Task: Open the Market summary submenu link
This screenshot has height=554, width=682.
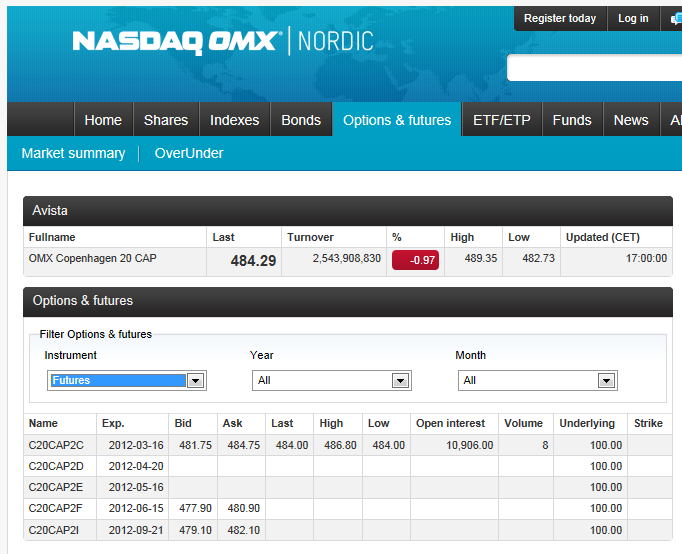Action: (x=73, y=153)
